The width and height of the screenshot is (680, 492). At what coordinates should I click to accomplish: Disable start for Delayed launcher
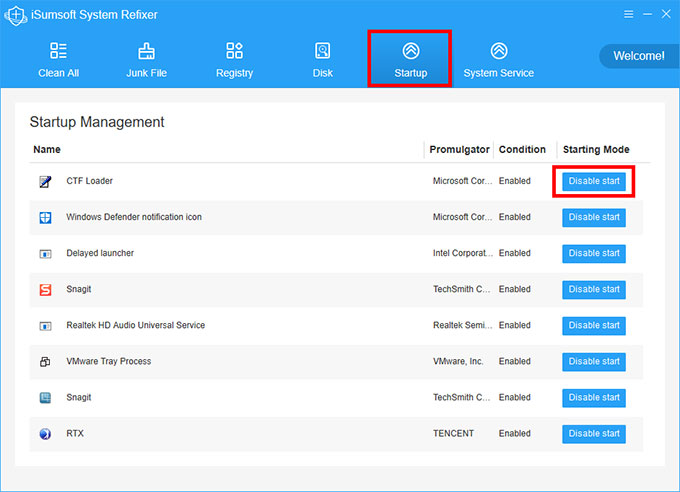click(594, 253)
